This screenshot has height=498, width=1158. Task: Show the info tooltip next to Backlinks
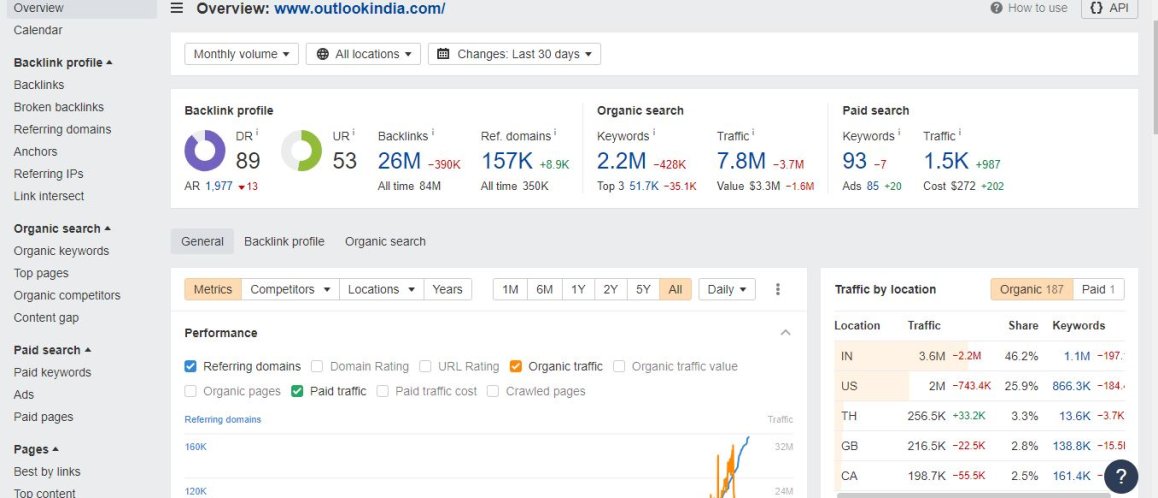pyautogui.click(x=433, y=133)
